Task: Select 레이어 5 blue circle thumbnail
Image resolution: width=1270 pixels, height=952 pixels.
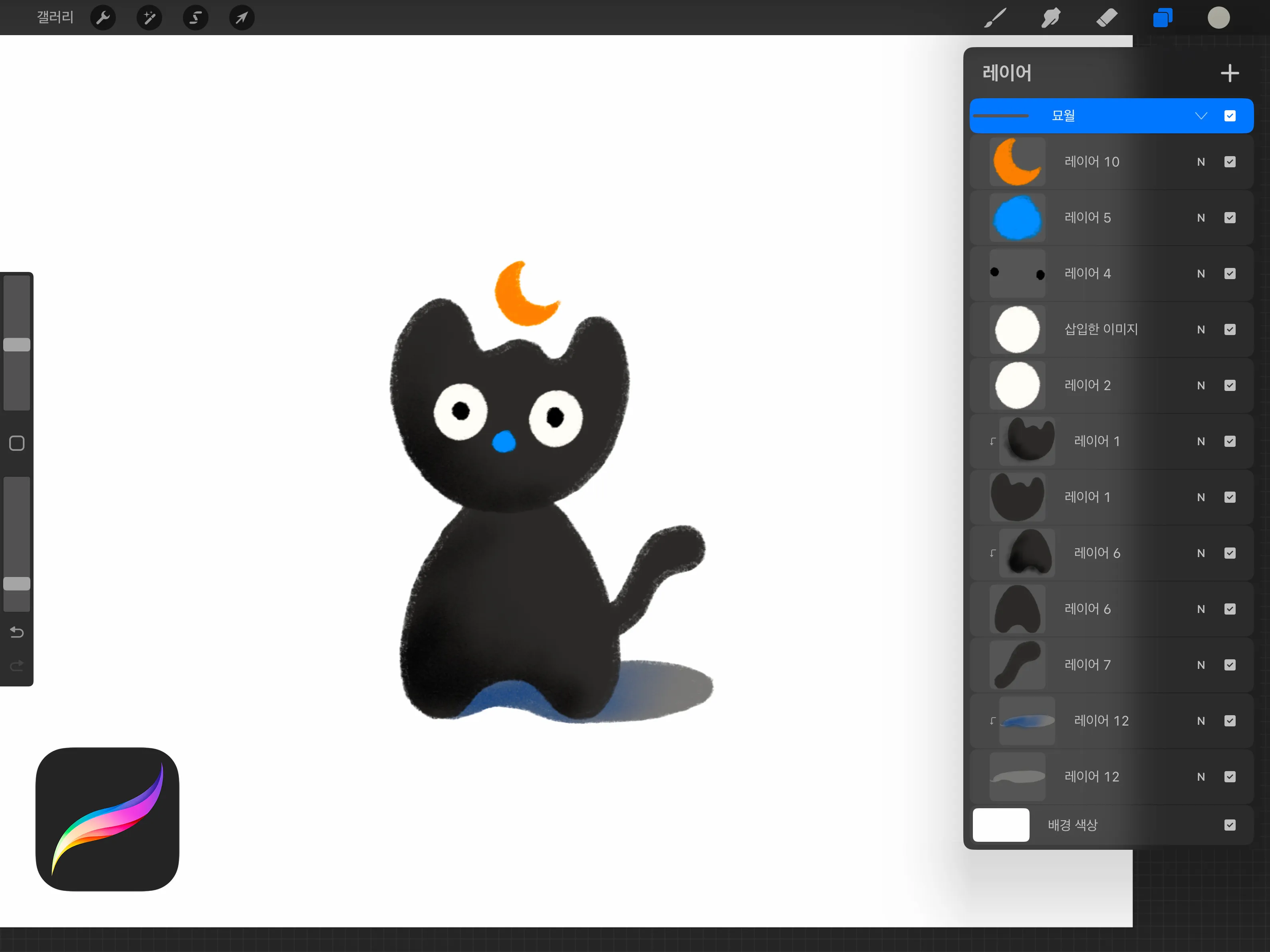Action: point(1017,218)
